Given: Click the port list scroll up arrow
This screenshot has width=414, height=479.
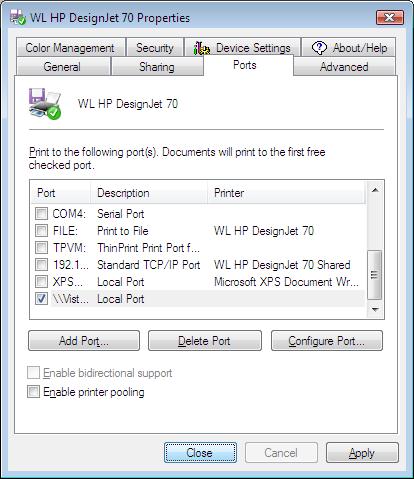Looking at the screenshot, I should click(375, 190).
